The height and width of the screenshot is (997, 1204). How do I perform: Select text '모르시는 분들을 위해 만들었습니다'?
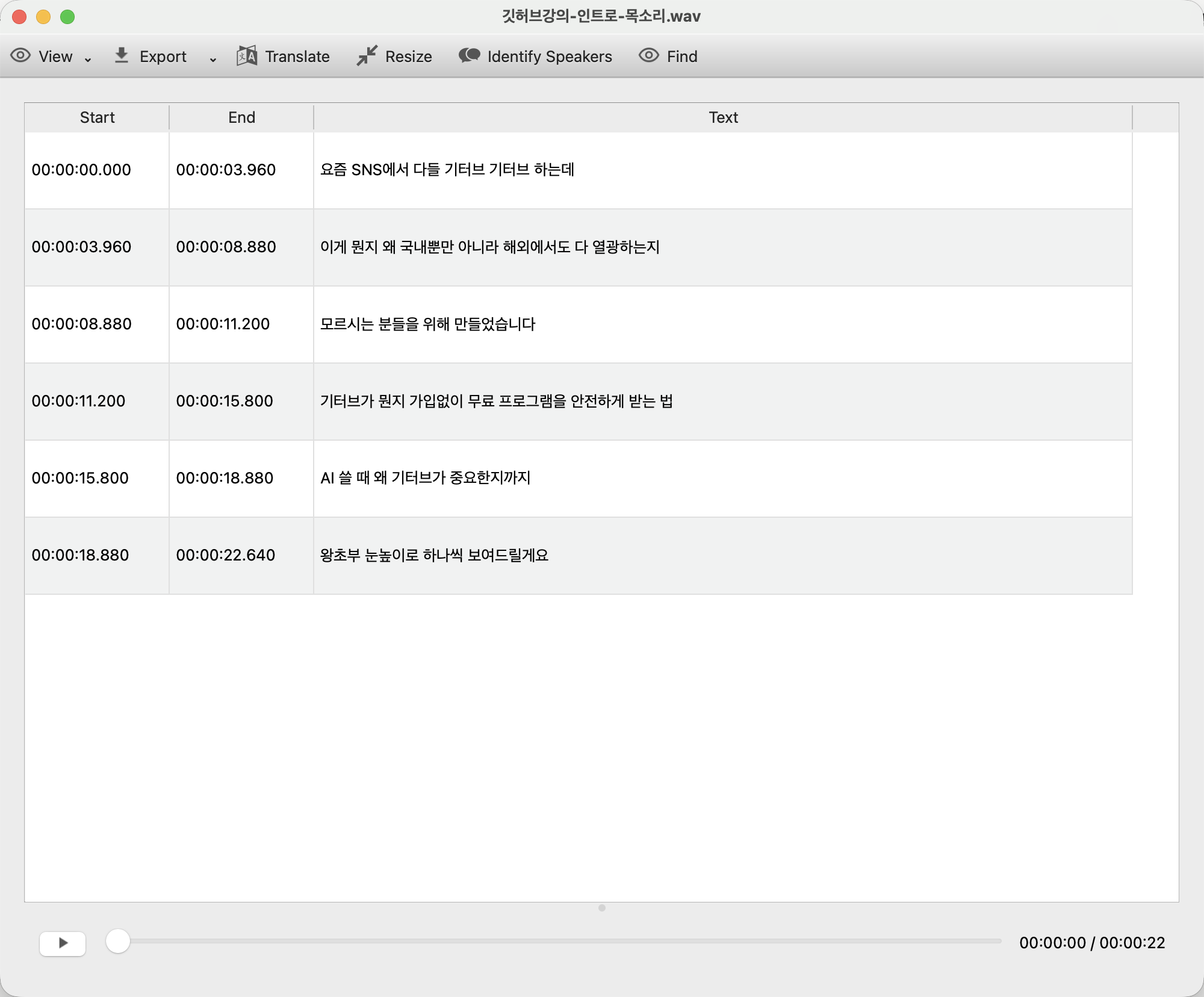(x=428, y=324)
